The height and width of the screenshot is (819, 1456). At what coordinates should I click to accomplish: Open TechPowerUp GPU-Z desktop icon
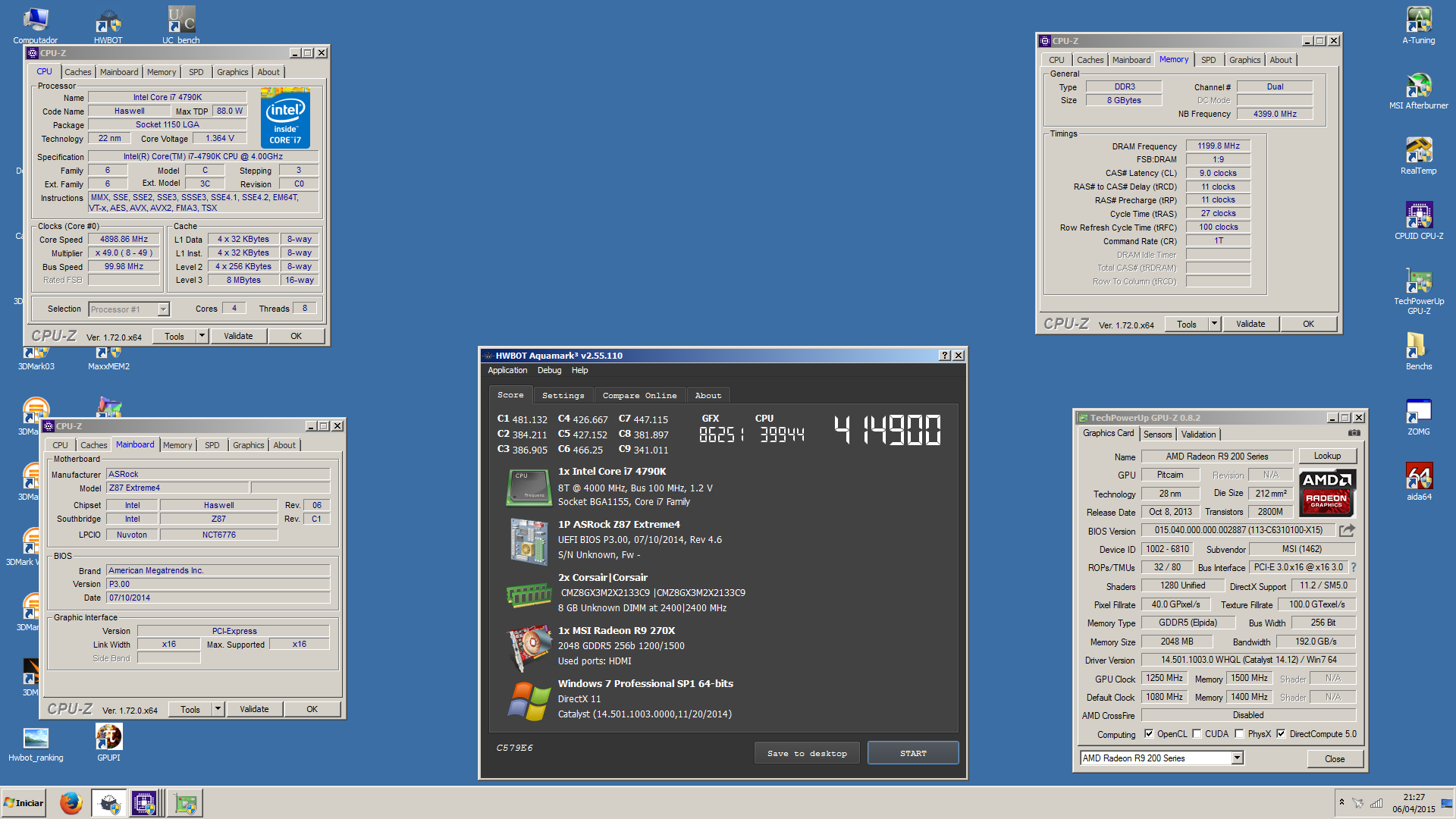(x=1418, y=290)
